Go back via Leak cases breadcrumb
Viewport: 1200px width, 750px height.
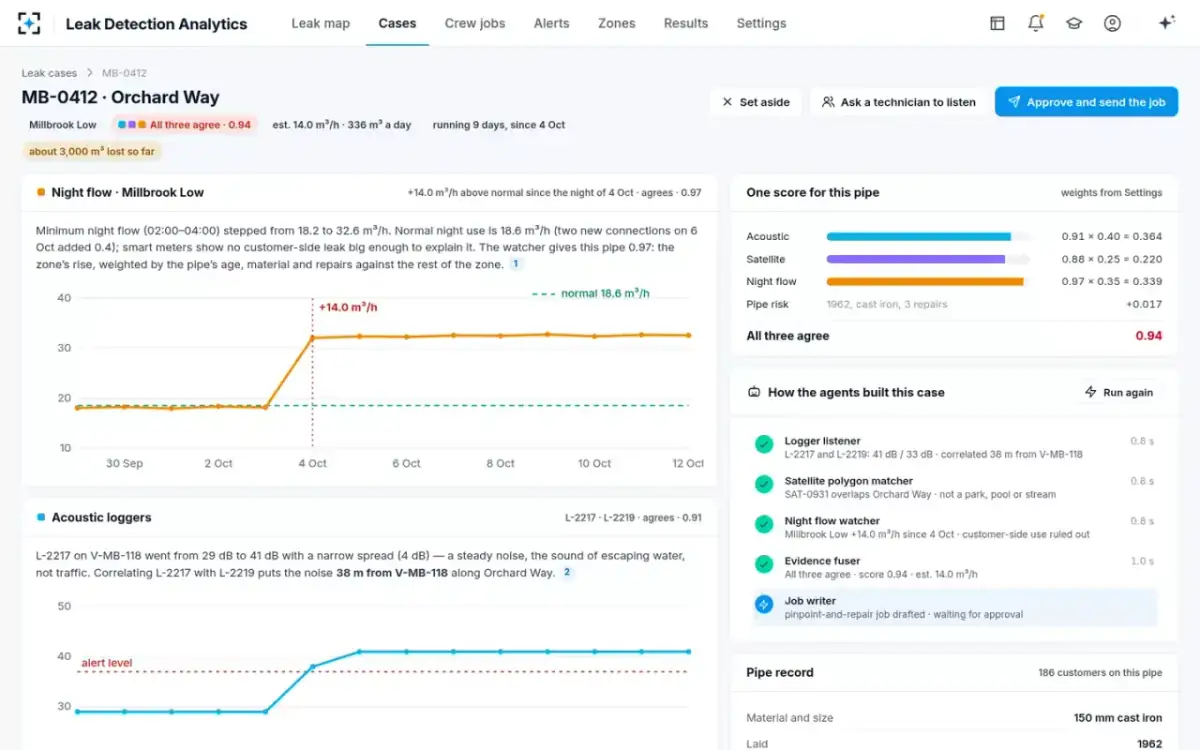point(49,73)
